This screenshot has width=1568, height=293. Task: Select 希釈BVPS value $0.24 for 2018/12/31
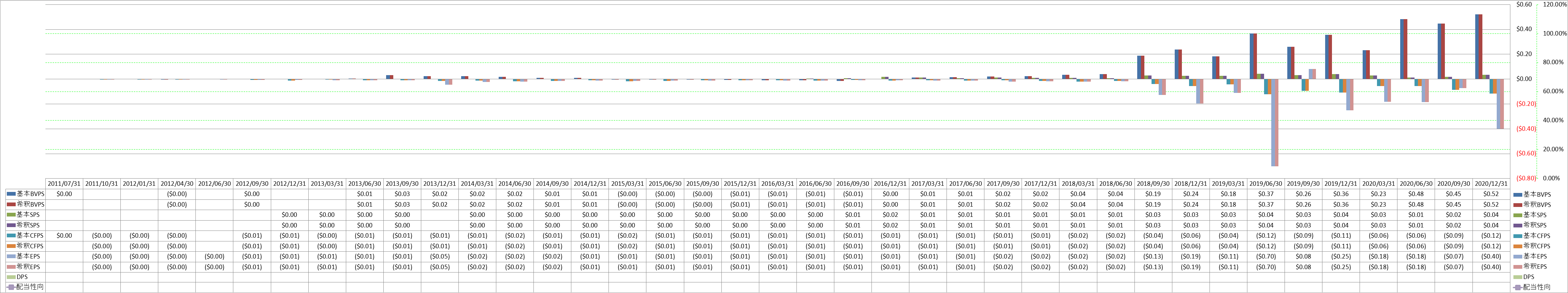[x=1191, y=204]
